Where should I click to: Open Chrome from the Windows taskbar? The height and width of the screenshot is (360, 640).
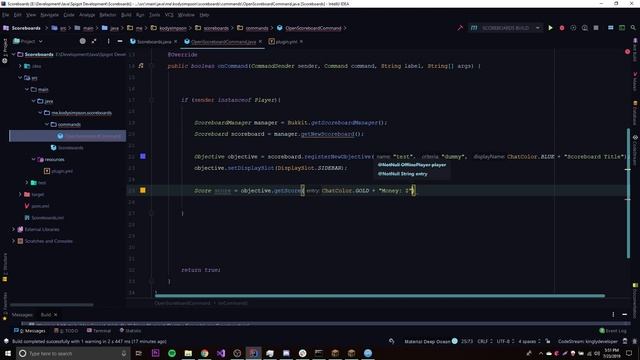coord(204,353)
